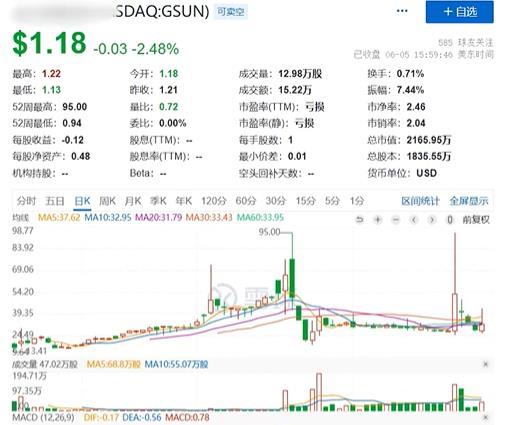The height and width of the screenshot is (425, 506).
Task: Click the chart tool icon beside 前复权
Action: (450, 220)
